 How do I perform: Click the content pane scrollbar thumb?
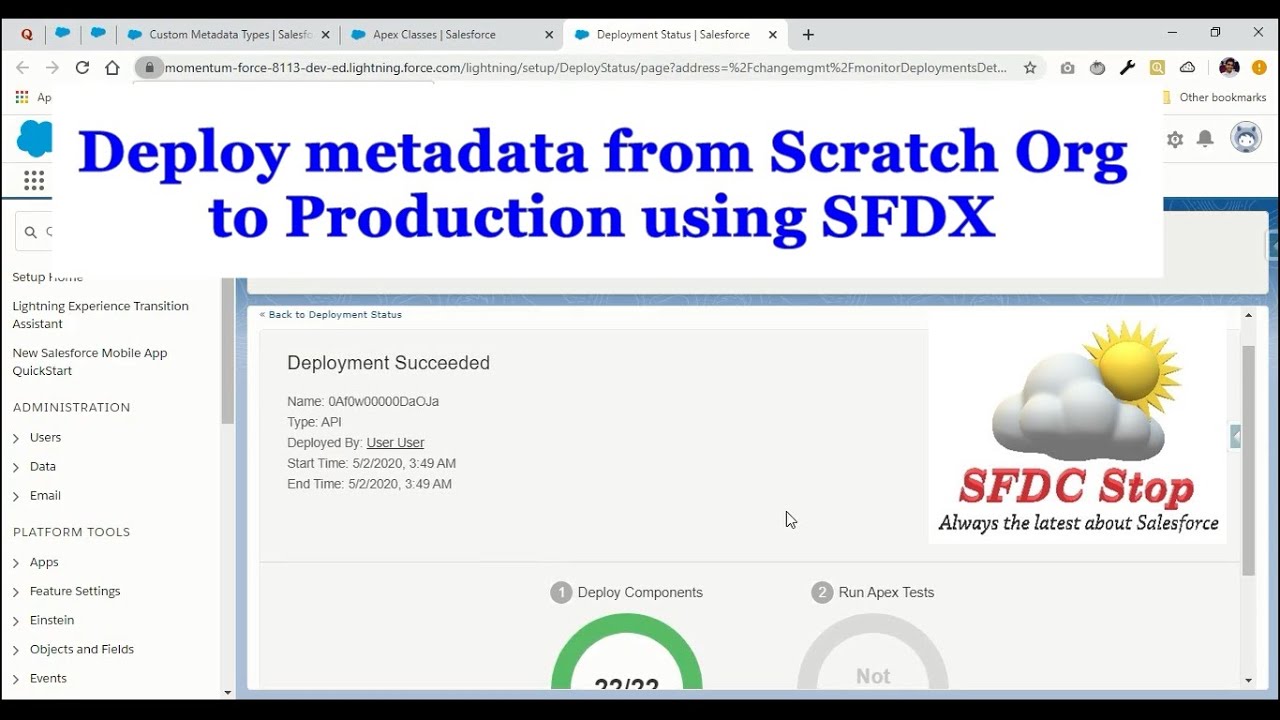[x=1248, y=460]
